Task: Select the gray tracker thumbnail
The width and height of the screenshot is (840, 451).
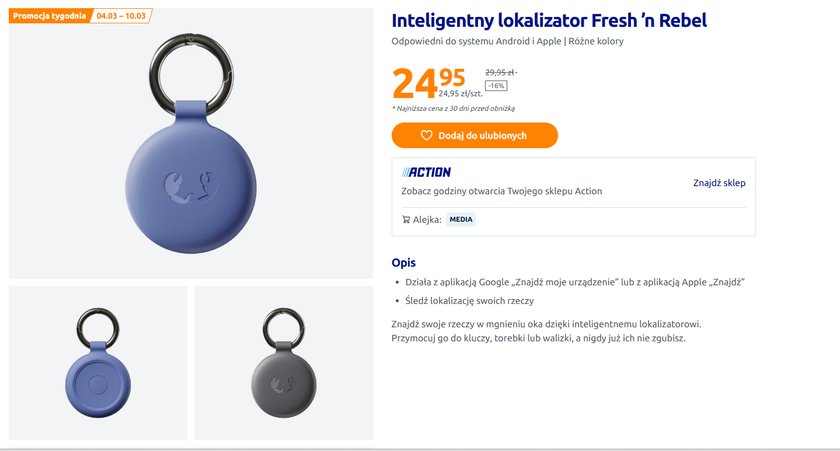Action: [283, 363]
